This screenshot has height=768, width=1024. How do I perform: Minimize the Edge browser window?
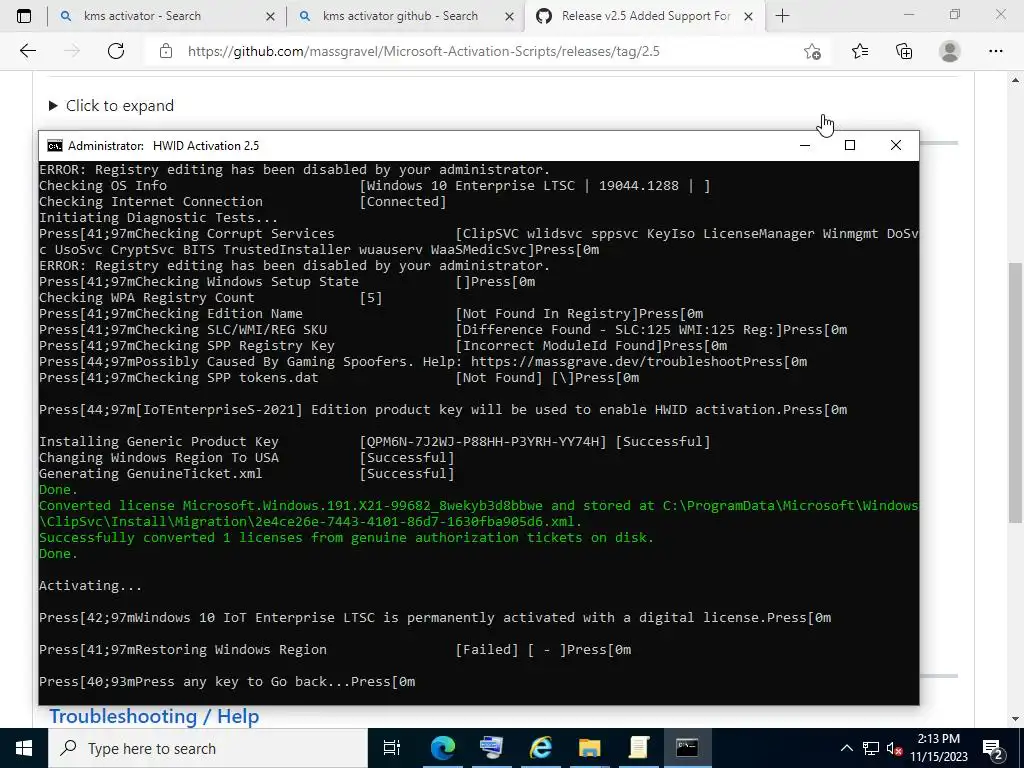[908, 14]
